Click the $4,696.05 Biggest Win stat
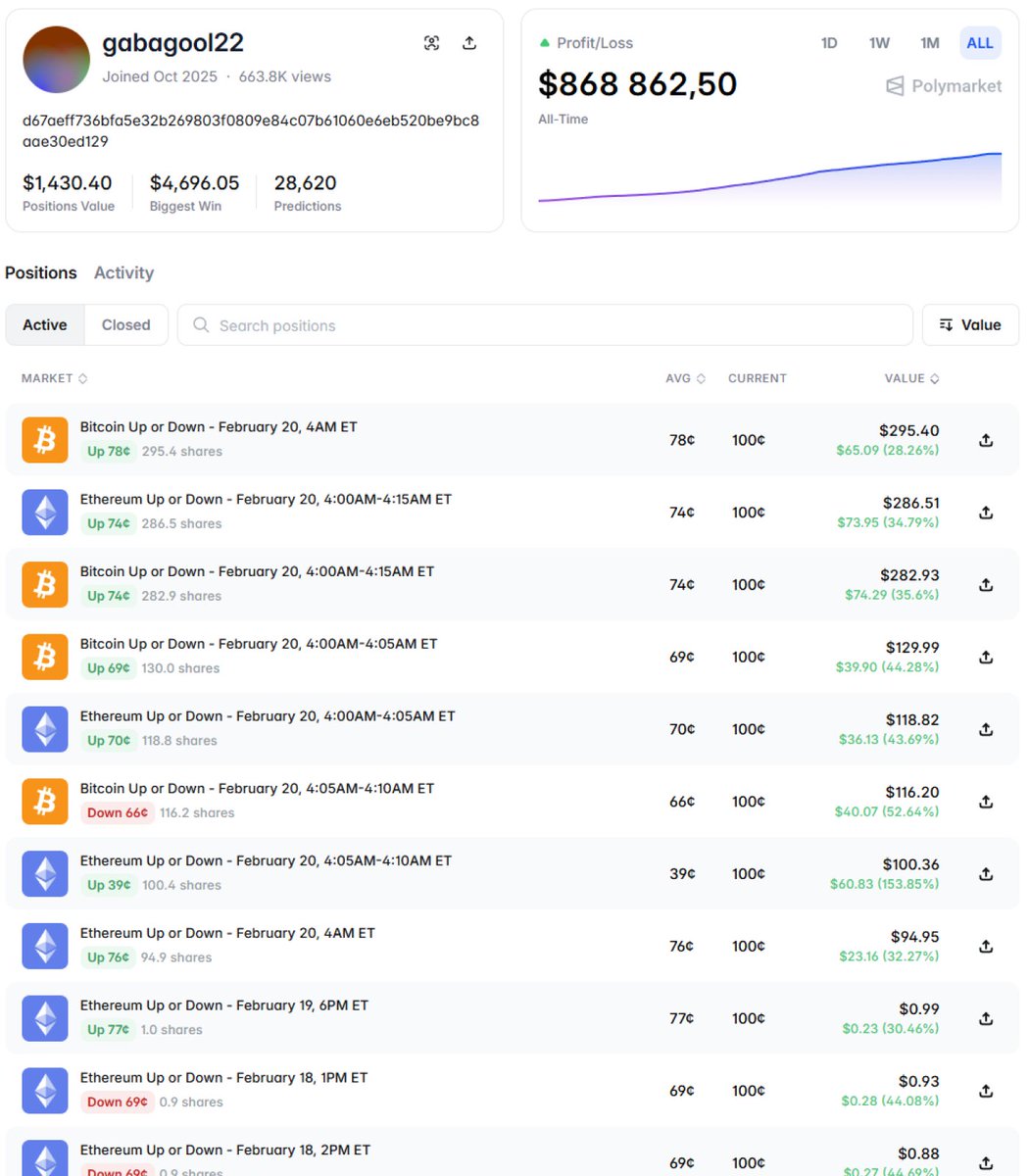 (194, 192)
